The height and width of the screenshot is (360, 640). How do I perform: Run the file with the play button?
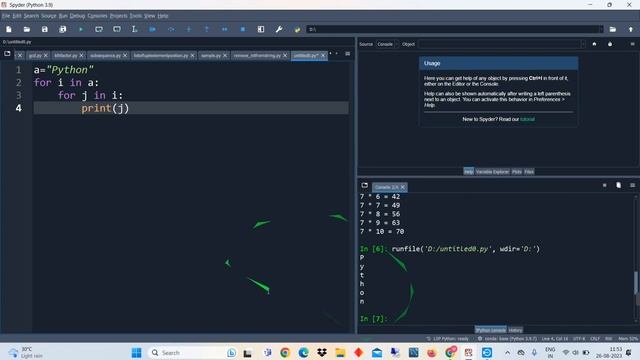click(x=81, y=29)
